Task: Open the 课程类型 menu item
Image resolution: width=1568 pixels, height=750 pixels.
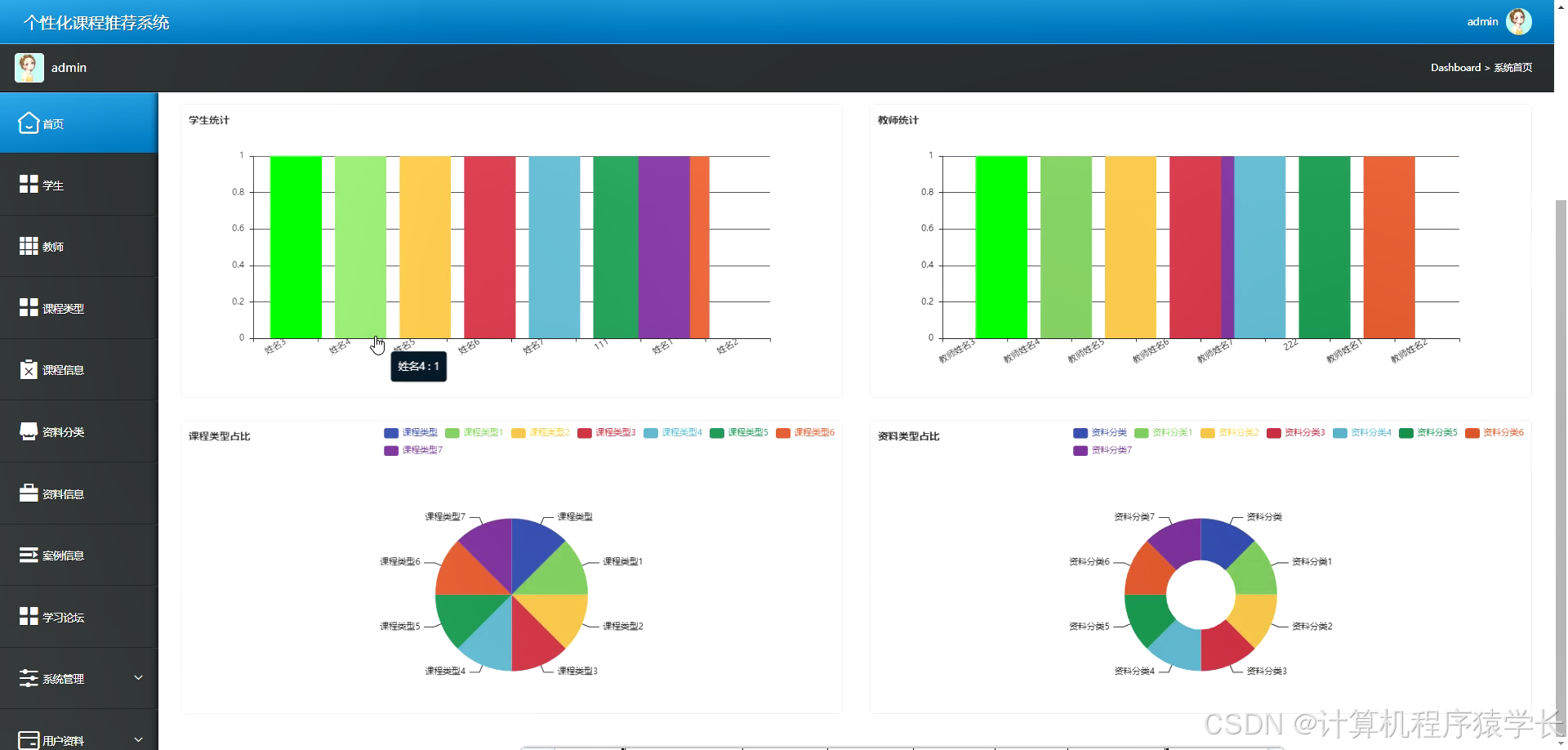Action: (79, 308)
